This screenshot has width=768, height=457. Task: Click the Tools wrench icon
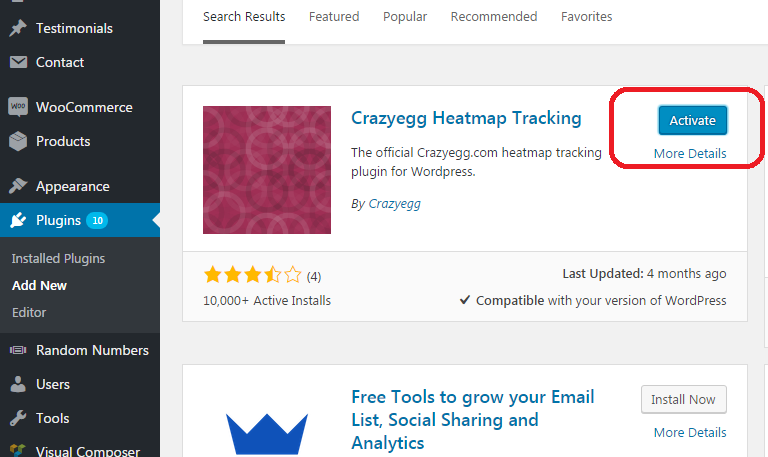(x=18, y=418)
